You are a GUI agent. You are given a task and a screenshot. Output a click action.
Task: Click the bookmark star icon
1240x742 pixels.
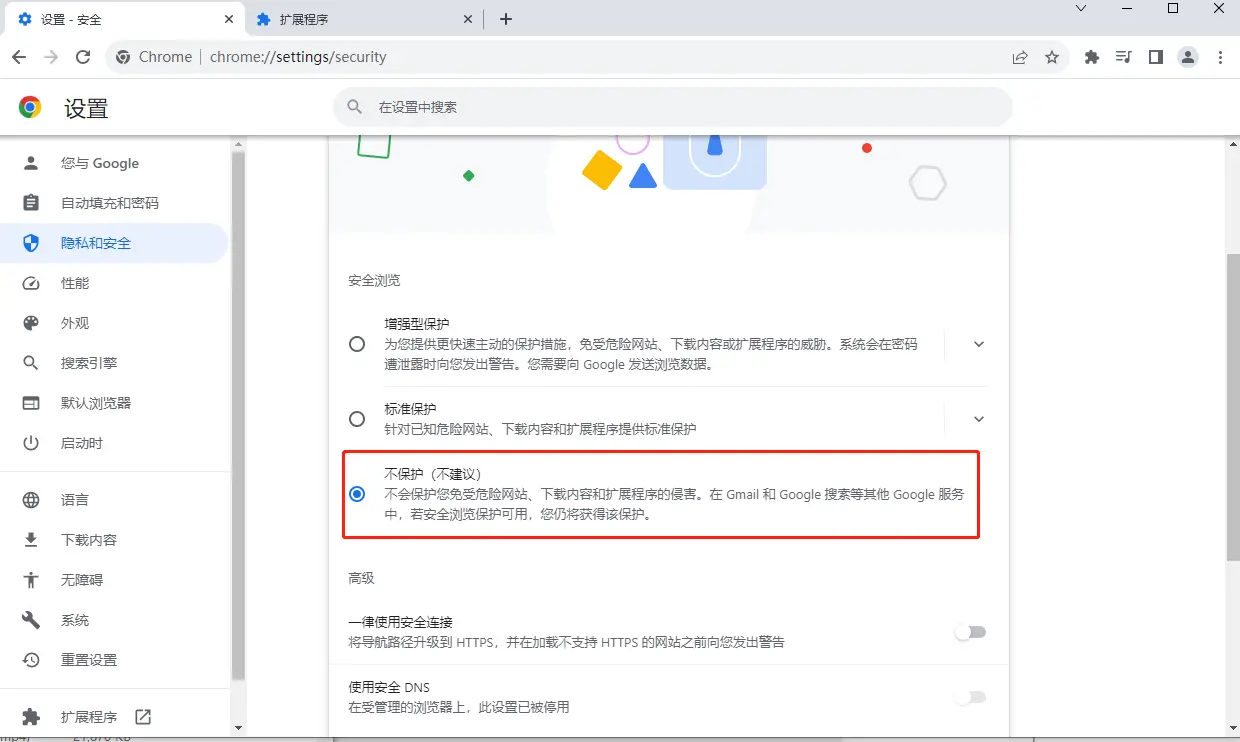(1053, 57)
